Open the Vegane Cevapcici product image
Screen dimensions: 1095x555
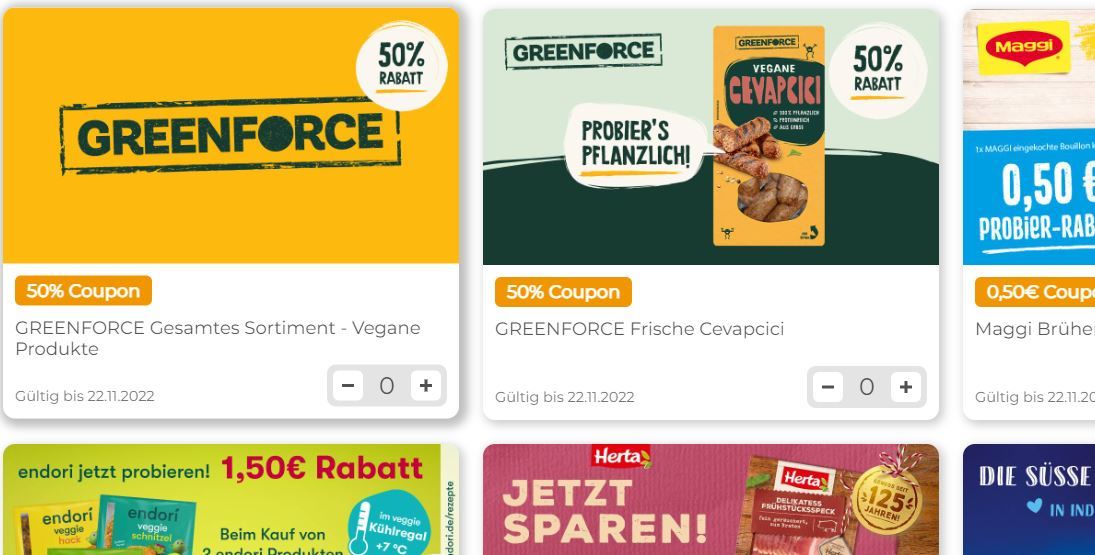(768, 136)
